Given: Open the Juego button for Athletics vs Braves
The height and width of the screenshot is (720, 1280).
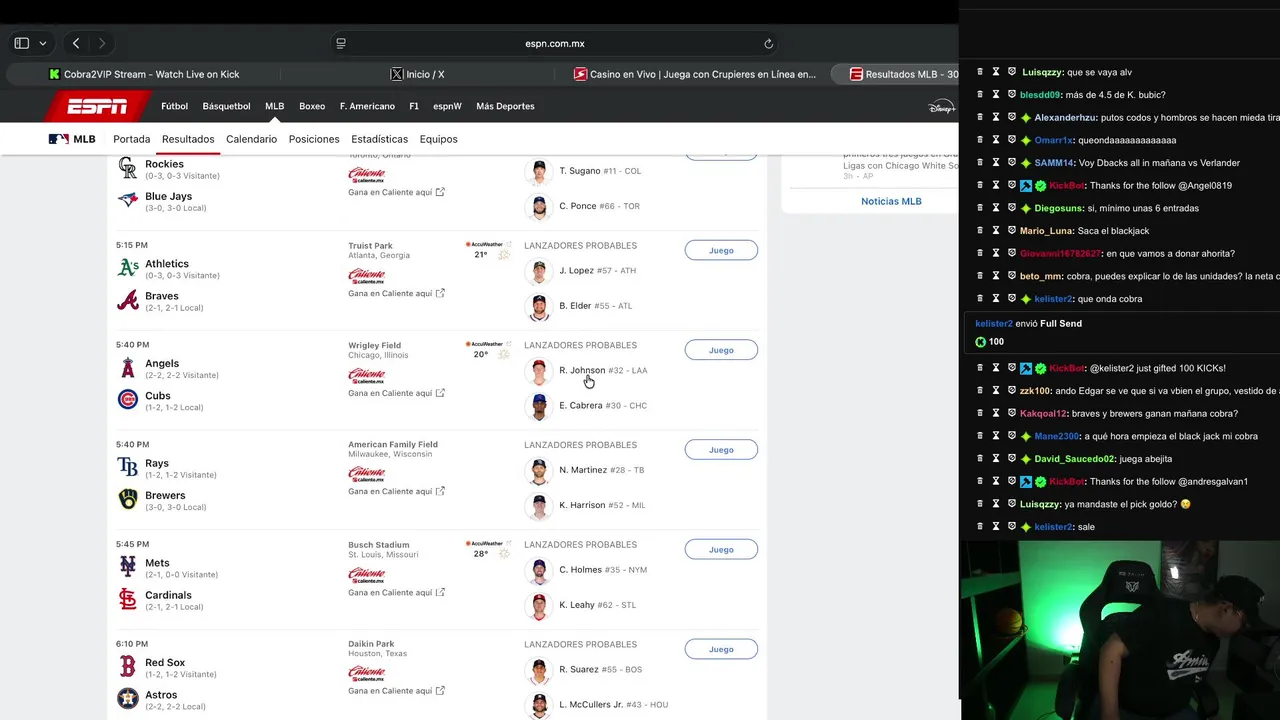Looking at the screenshot, I should pyautogui.click(x=721, y=250).
